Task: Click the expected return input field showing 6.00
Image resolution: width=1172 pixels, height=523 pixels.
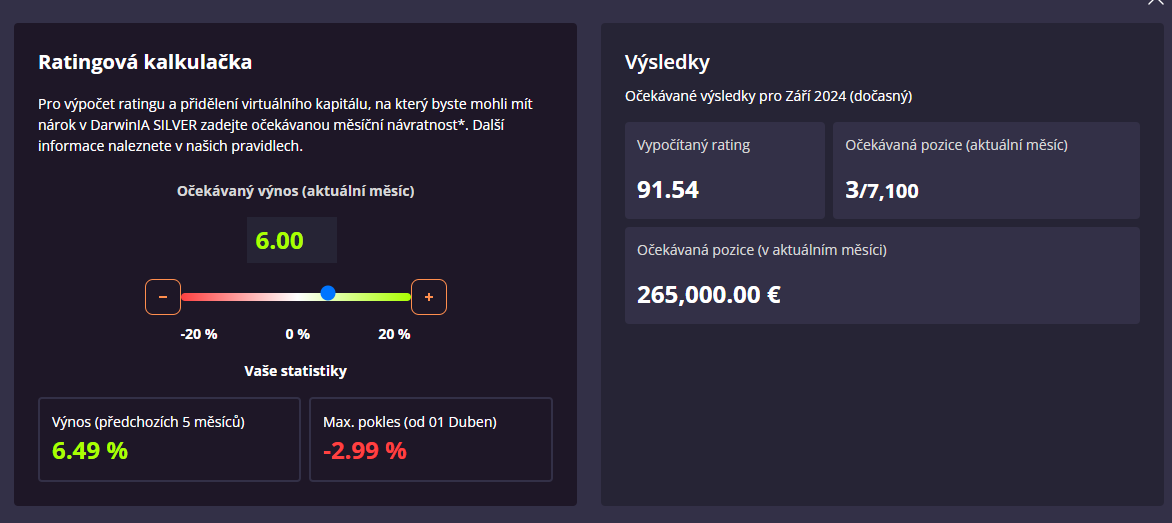Action: (291, 241)
